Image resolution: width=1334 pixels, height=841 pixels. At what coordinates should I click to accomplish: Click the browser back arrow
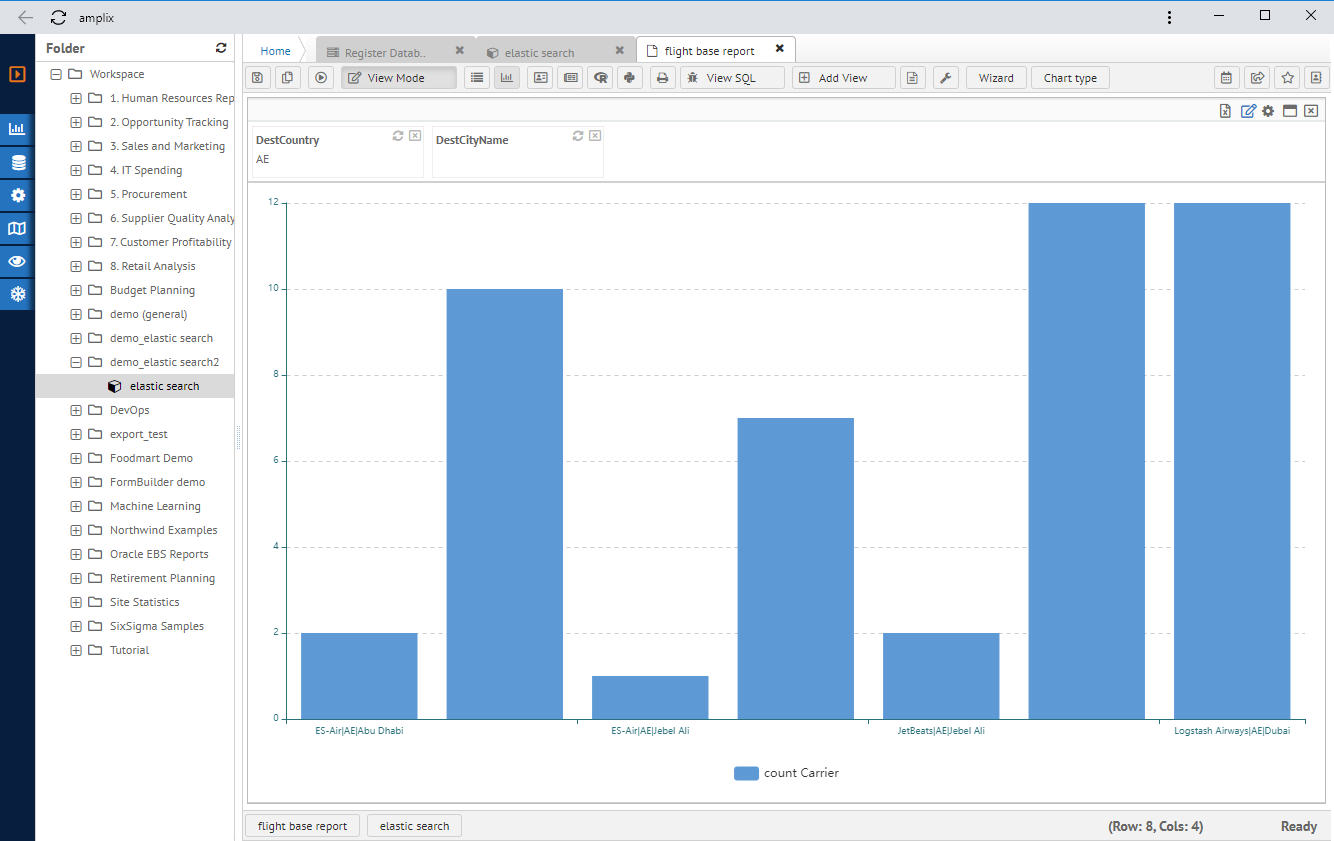click(25, 17)
